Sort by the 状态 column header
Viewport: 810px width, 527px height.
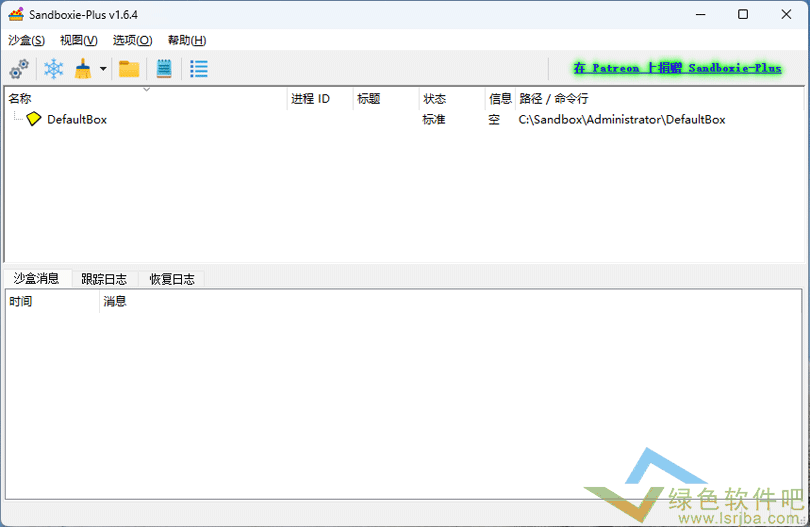point(452,98)
